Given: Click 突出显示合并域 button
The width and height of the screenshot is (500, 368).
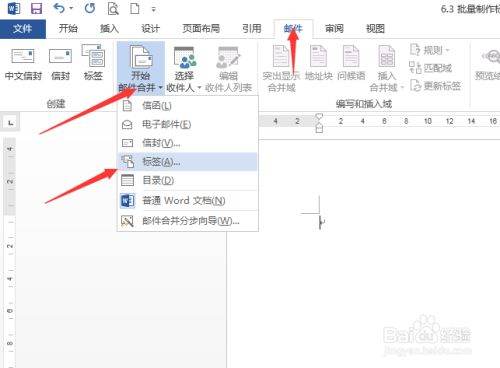Looking at the screenshot, I should [x=281, y=69].
